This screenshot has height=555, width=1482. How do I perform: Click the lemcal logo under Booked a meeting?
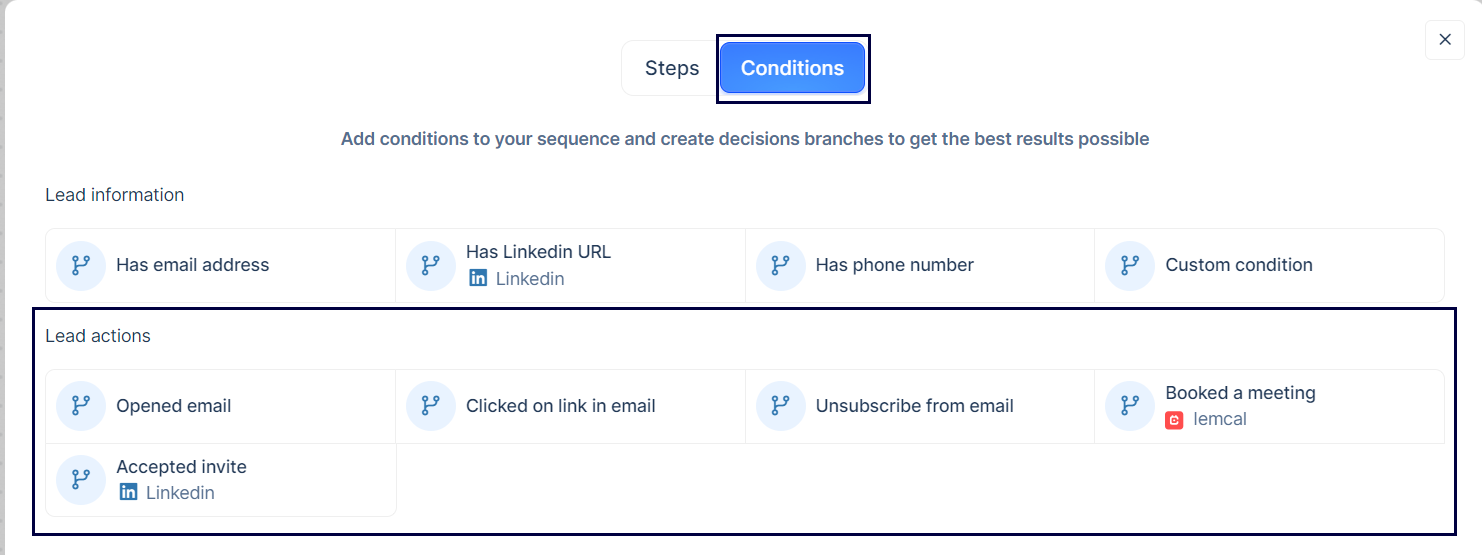[x=1175, y=420]
